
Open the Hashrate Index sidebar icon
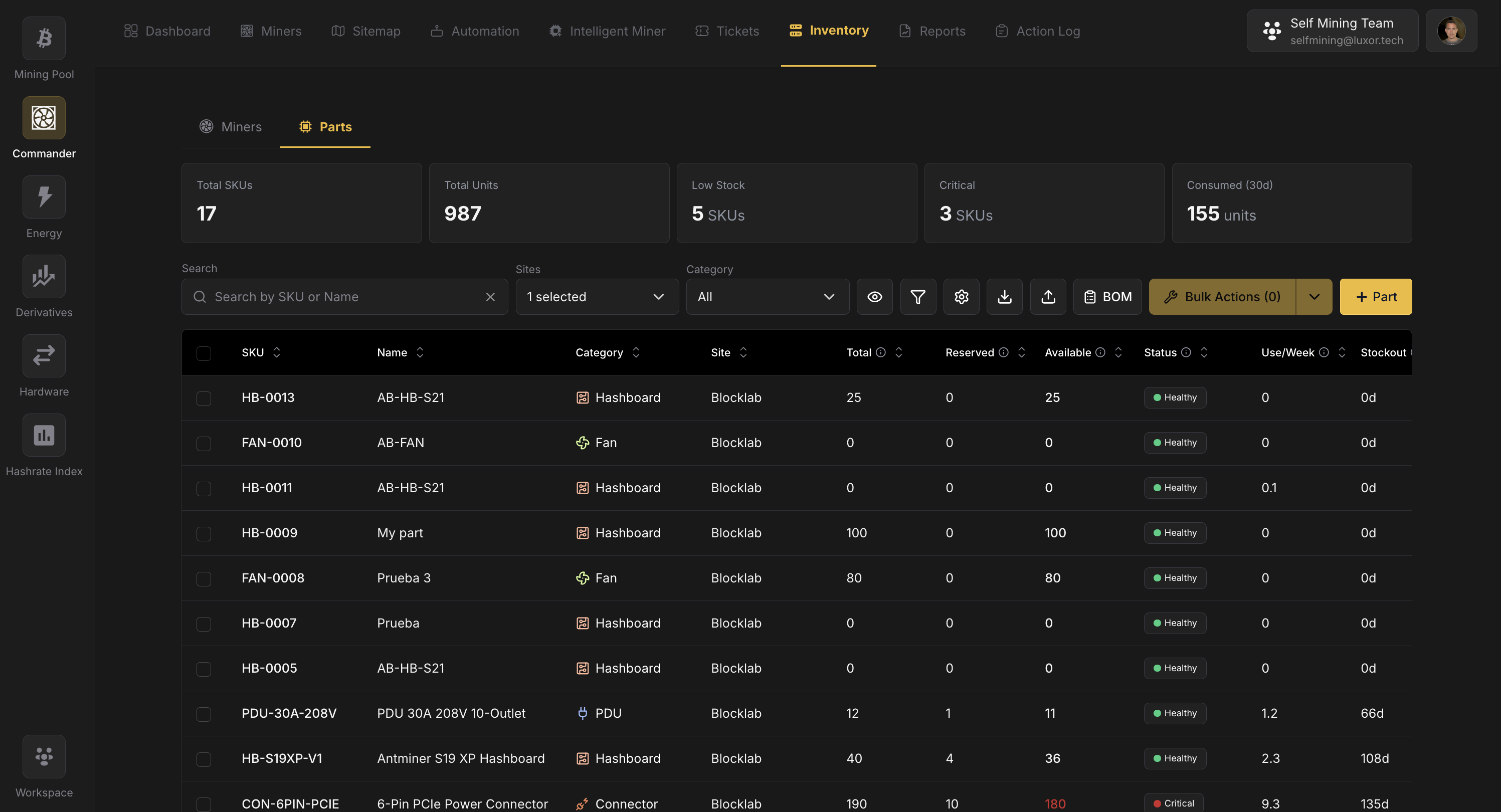(44, 435)
